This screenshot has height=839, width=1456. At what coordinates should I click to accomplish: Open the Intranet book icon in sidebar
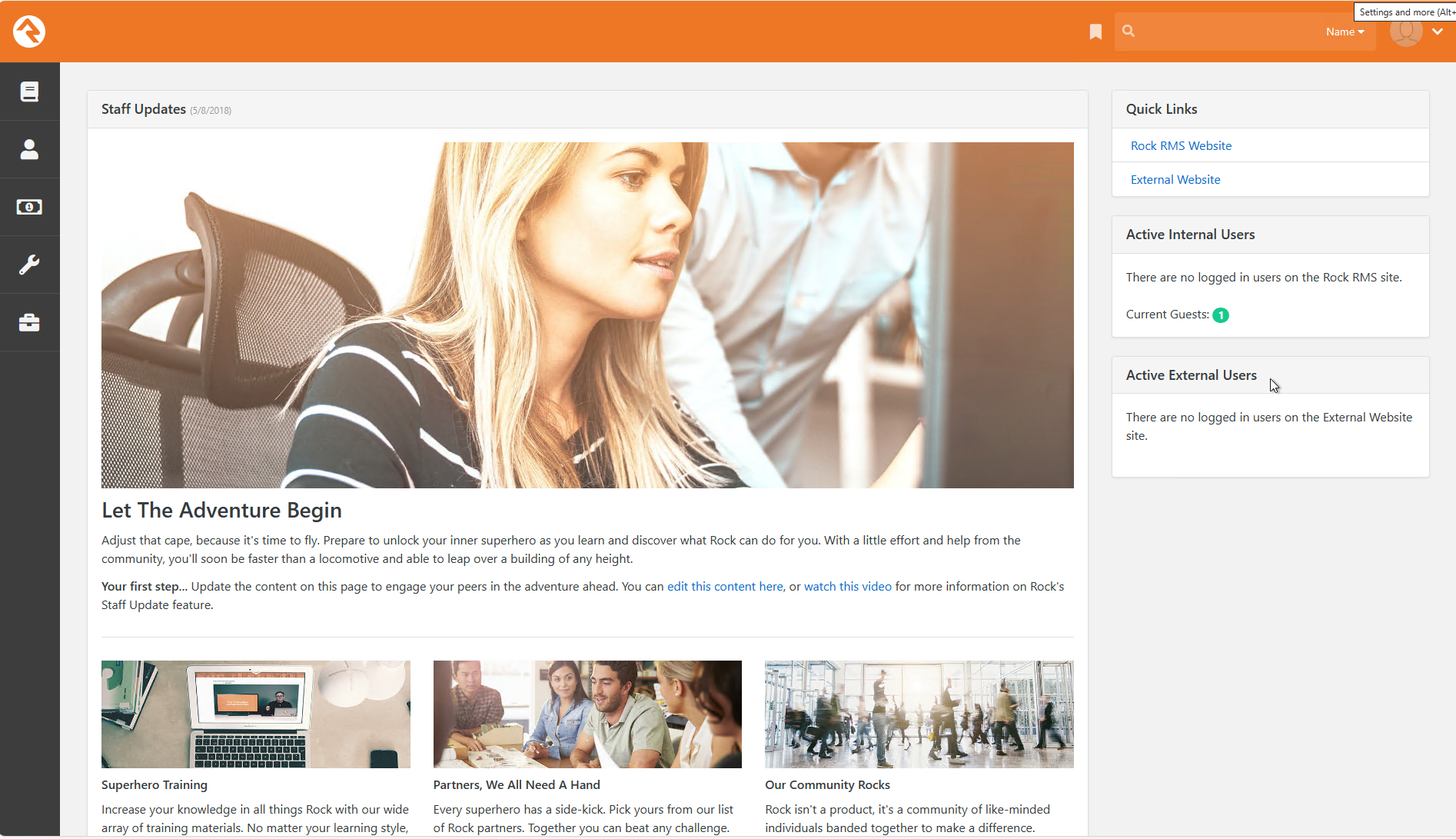pos(29,92)
